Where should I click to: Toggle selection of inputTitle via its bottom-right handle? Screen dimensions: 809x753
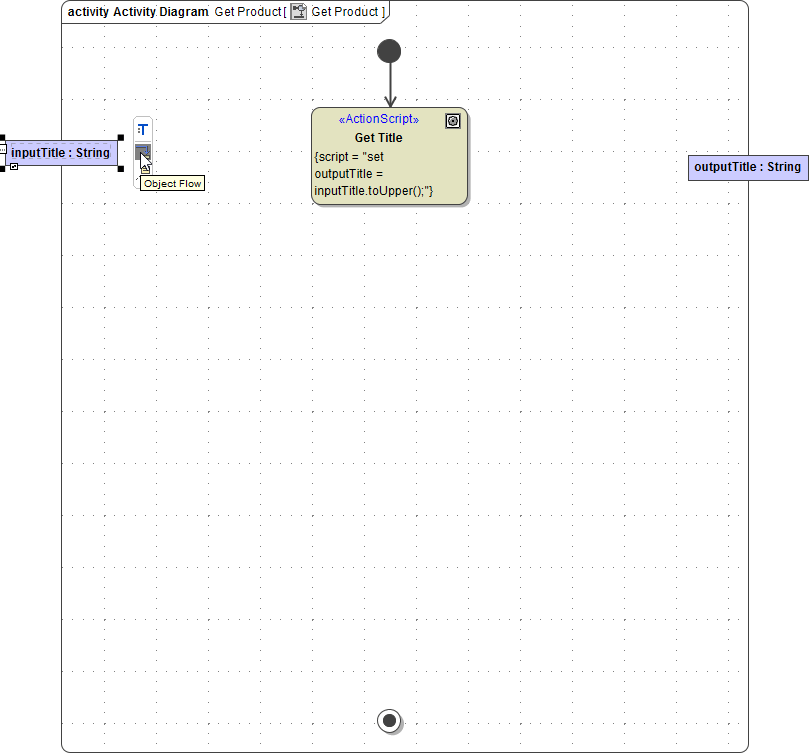(x=119, y=167)
